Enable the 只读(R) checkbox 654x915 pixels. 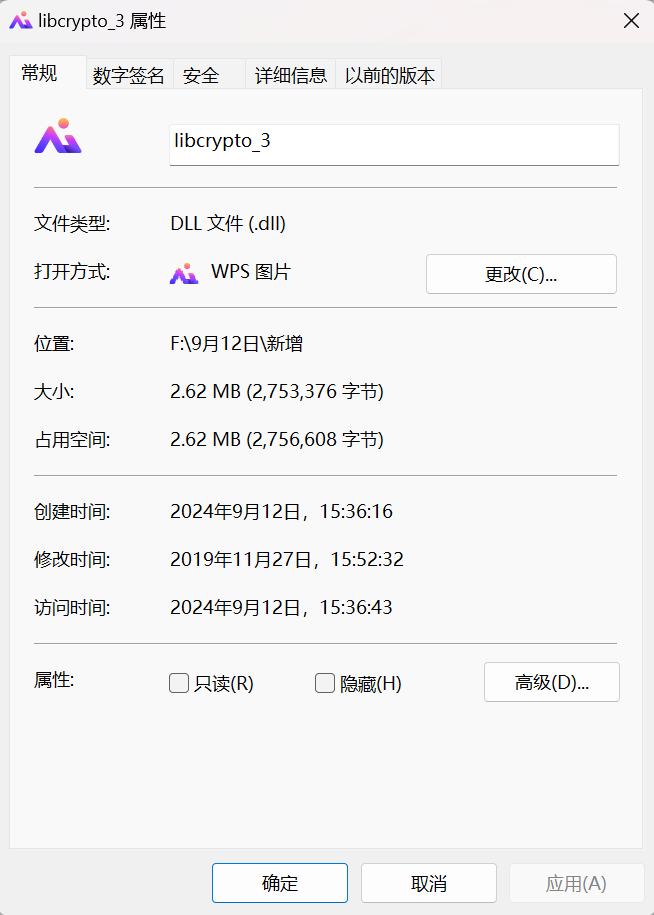179,683
